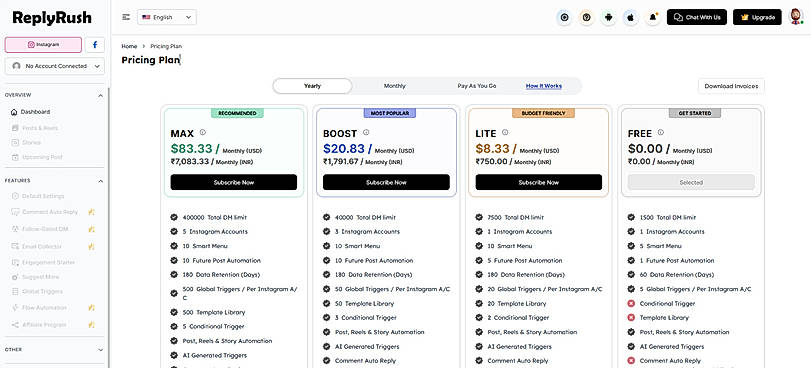The image size is (811, 368).
Task: Open the Android app icon
Action: tap(609, 17)
